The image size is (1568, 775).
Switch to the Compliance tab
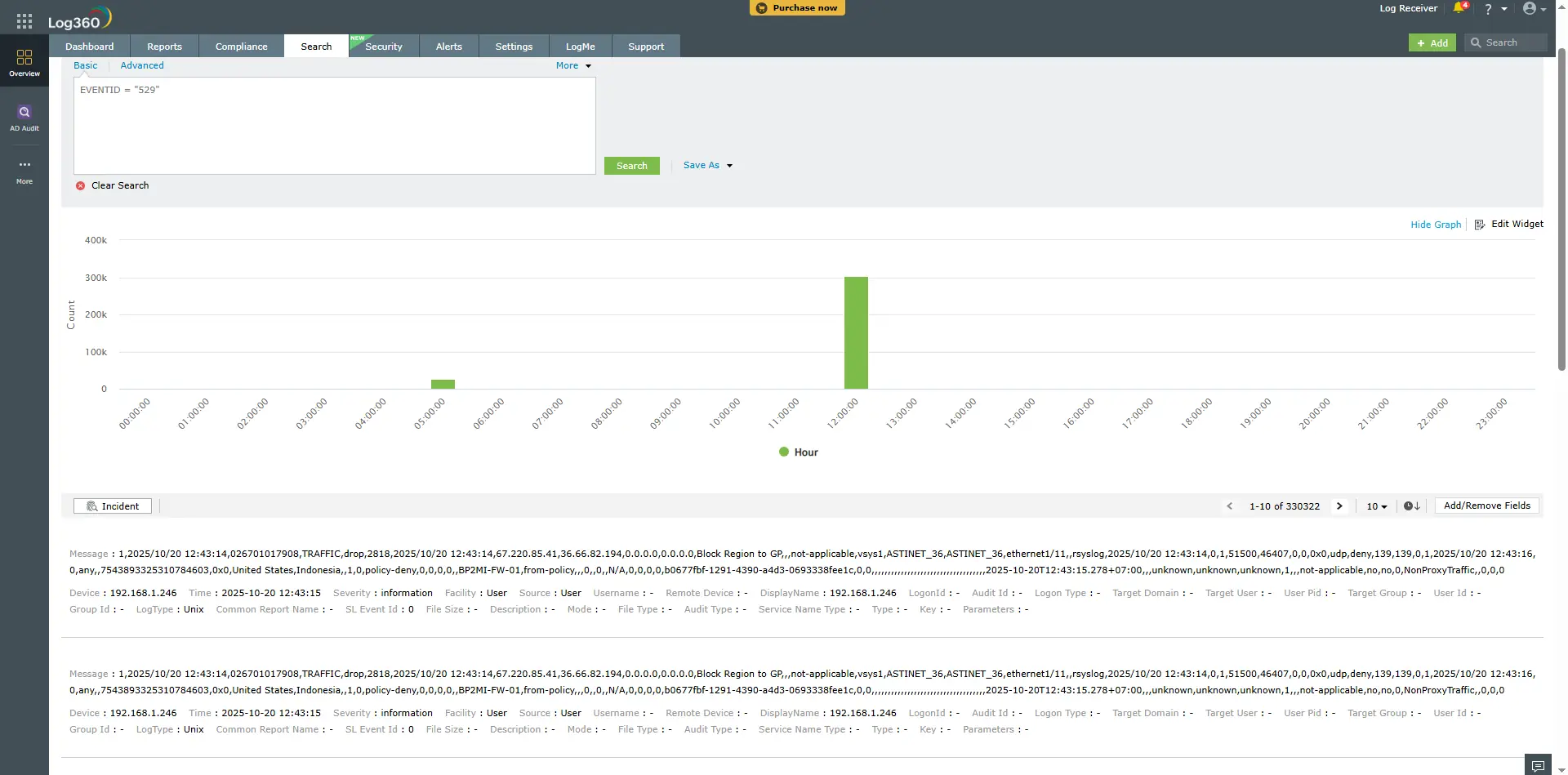[x=242, y=47]
